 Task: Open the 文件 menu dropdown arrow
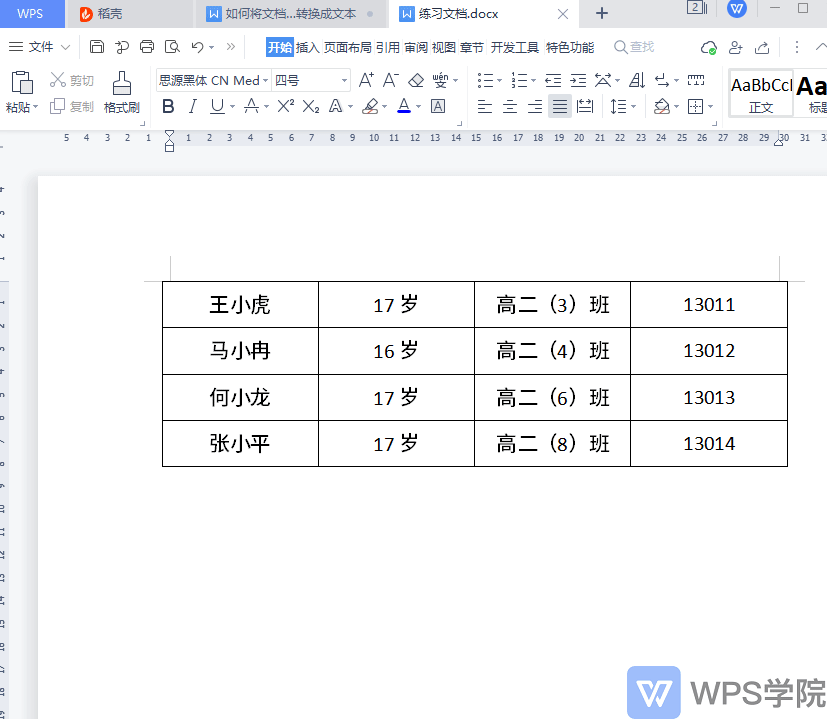point(65,47)
